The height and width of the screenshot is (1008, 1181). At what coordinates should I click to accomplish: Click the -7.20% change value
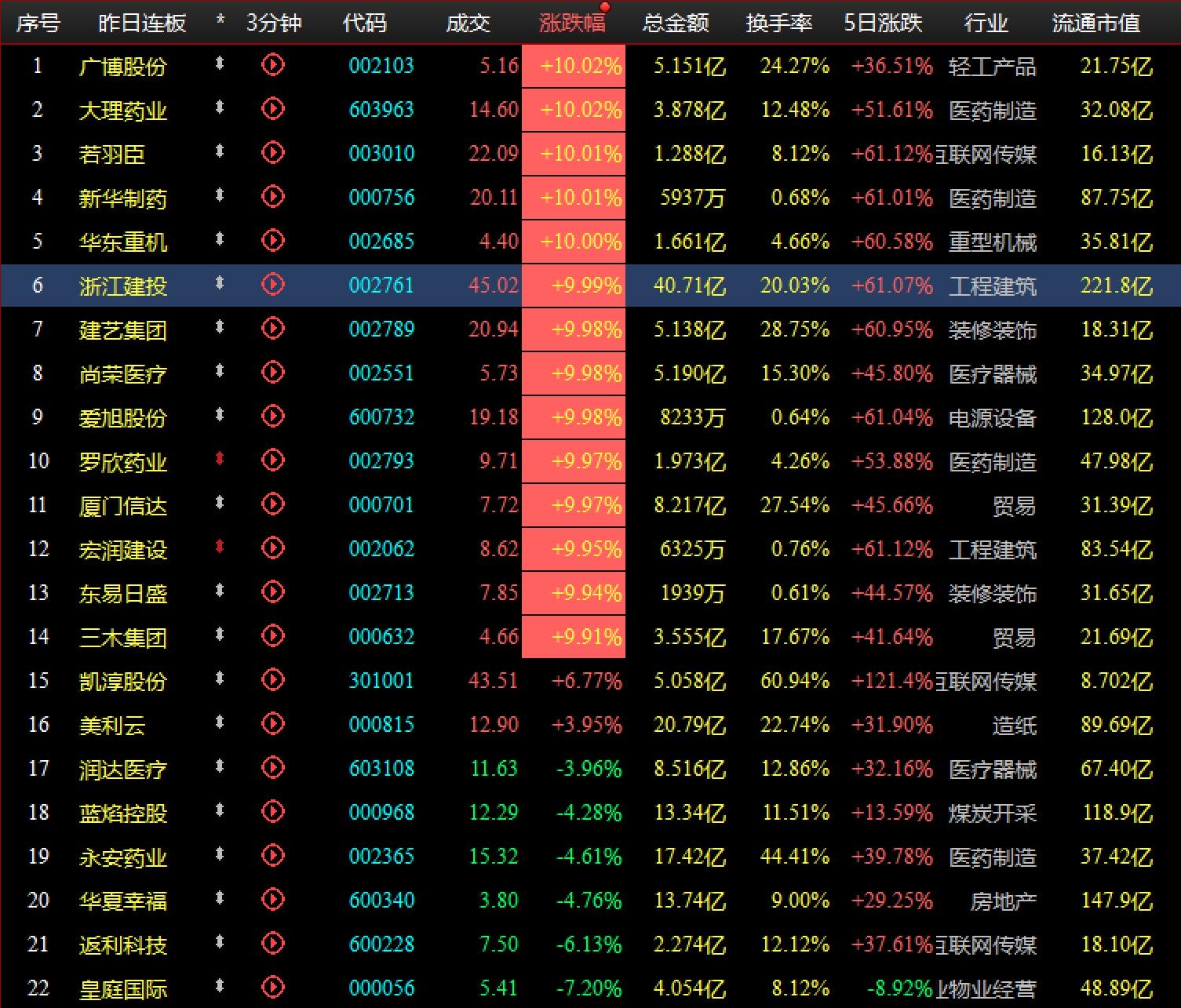click(589, 988)
